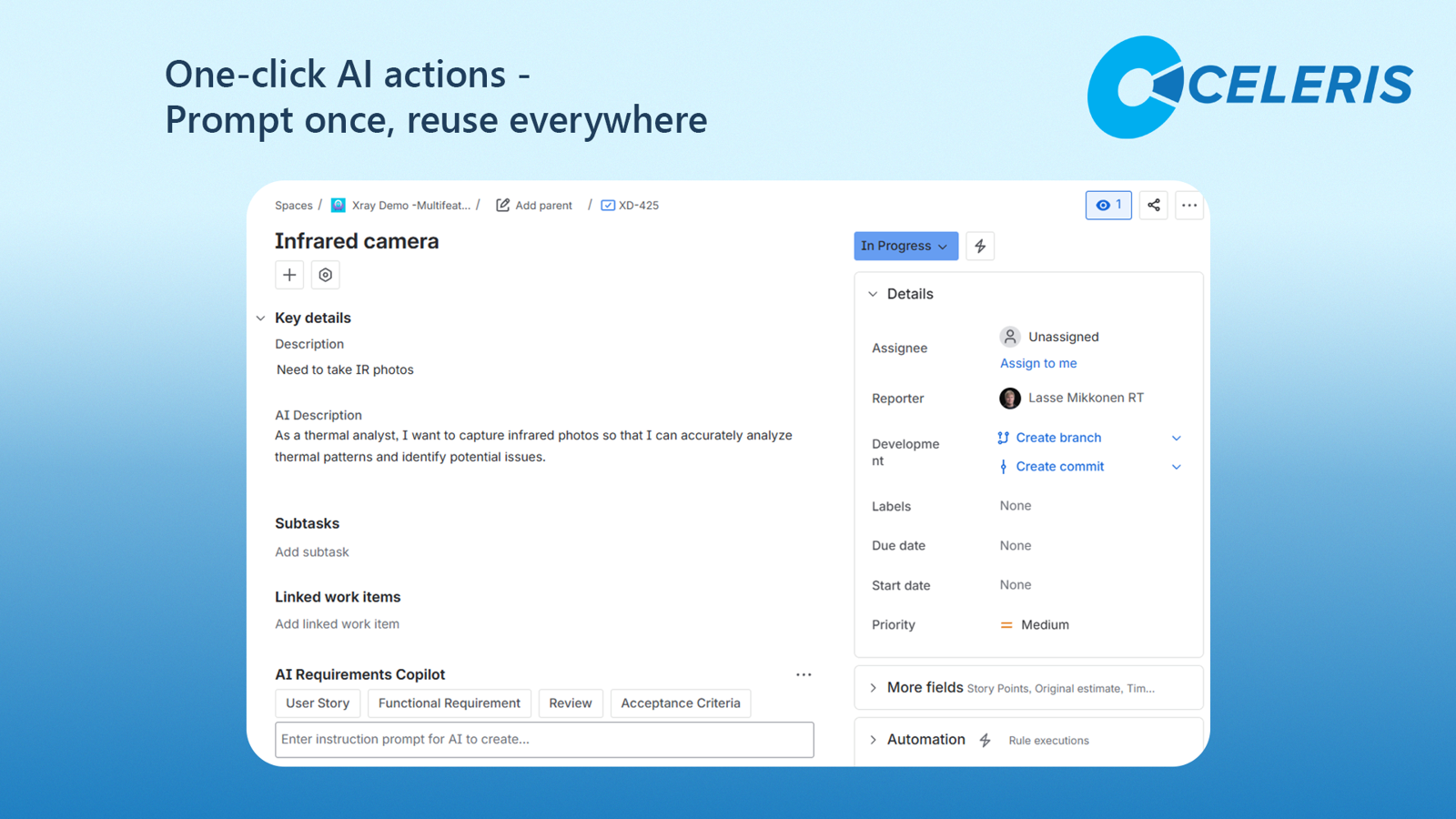The image size is (1456, 819).
Task: Select the User Story prompt chip
Action: tap(318, 703)
